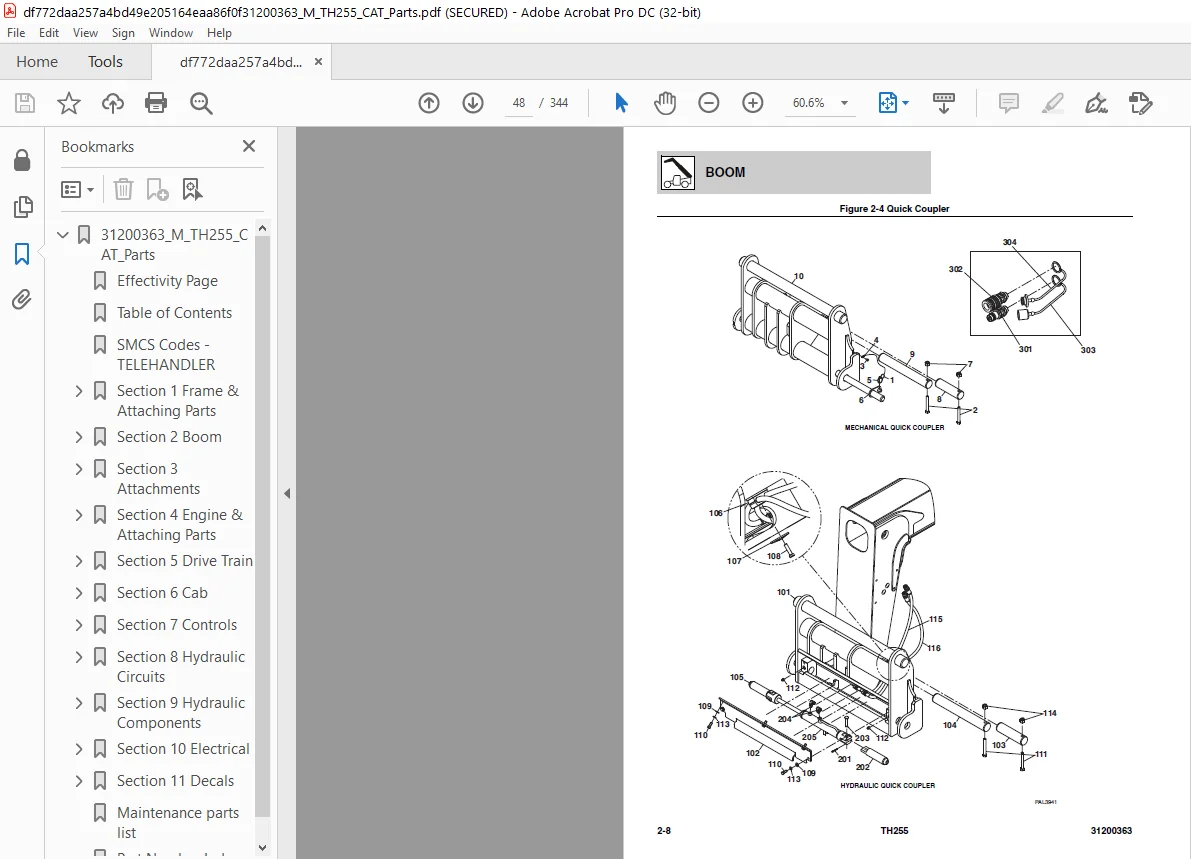Click the scrolling mode read icon
Screen dimensions: 1191x859
pos(943,103)
